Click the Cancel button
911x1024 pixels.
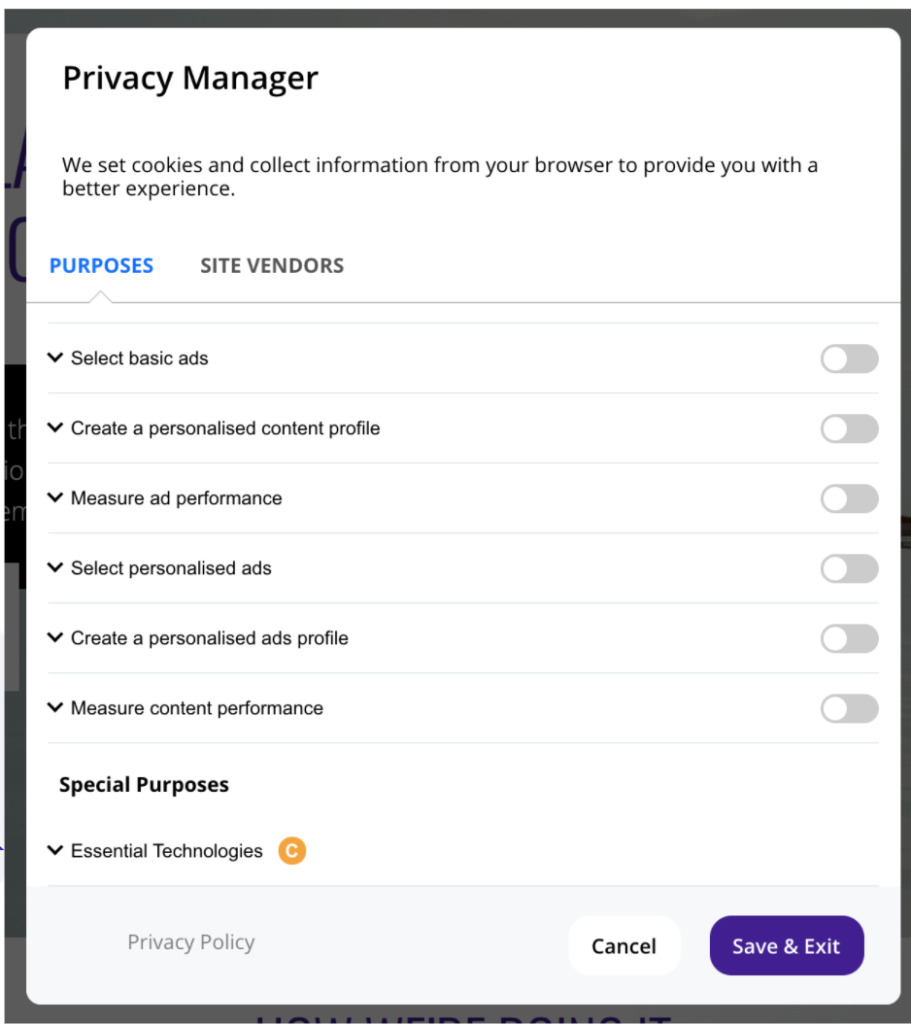(624, 945)
